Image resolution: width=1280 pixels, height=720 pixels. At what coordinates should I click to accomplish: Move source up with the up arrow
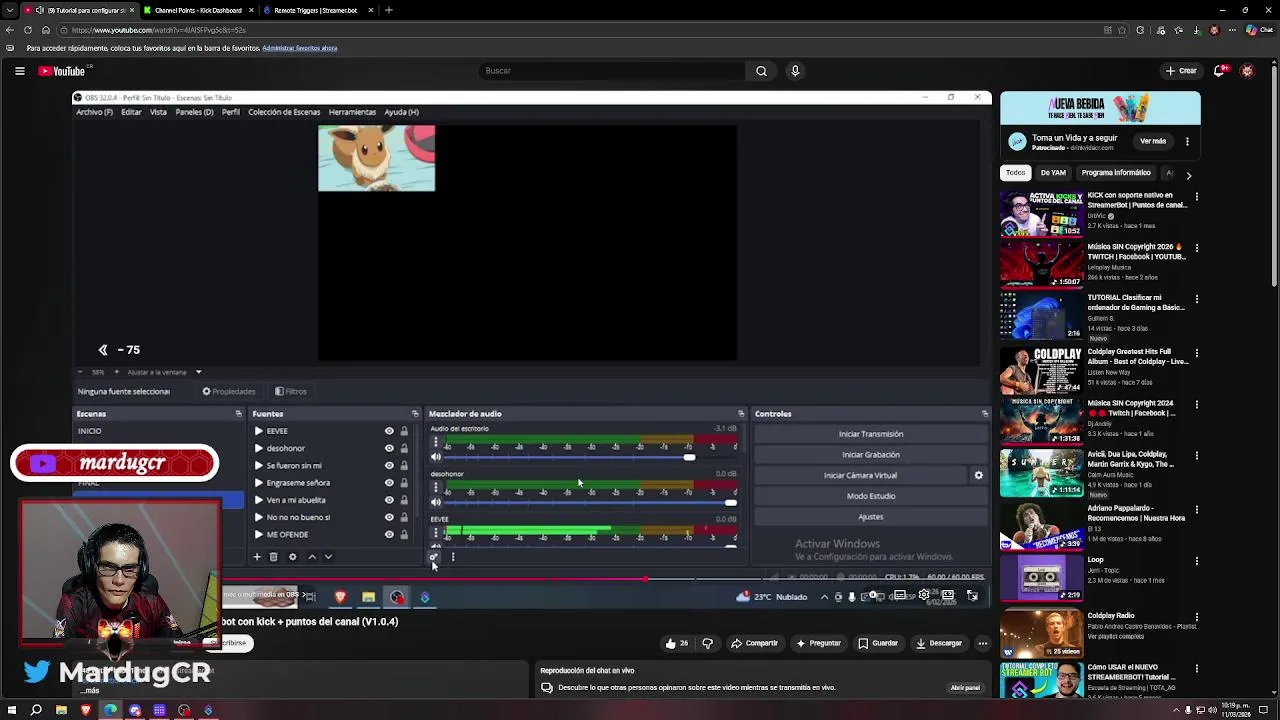[311, 557]
